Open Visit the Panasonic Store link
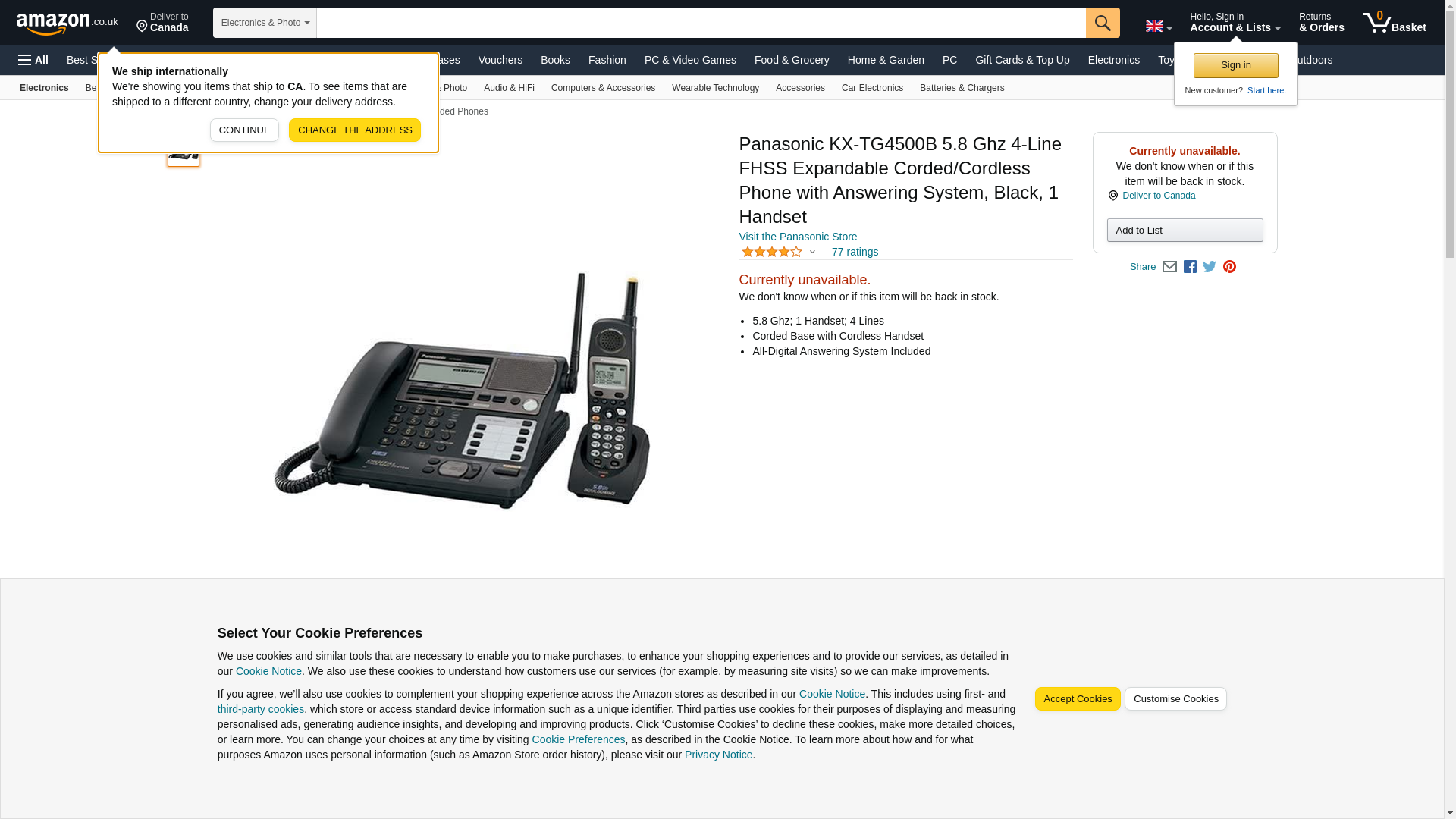1456x819 pixels. point(798,237)
